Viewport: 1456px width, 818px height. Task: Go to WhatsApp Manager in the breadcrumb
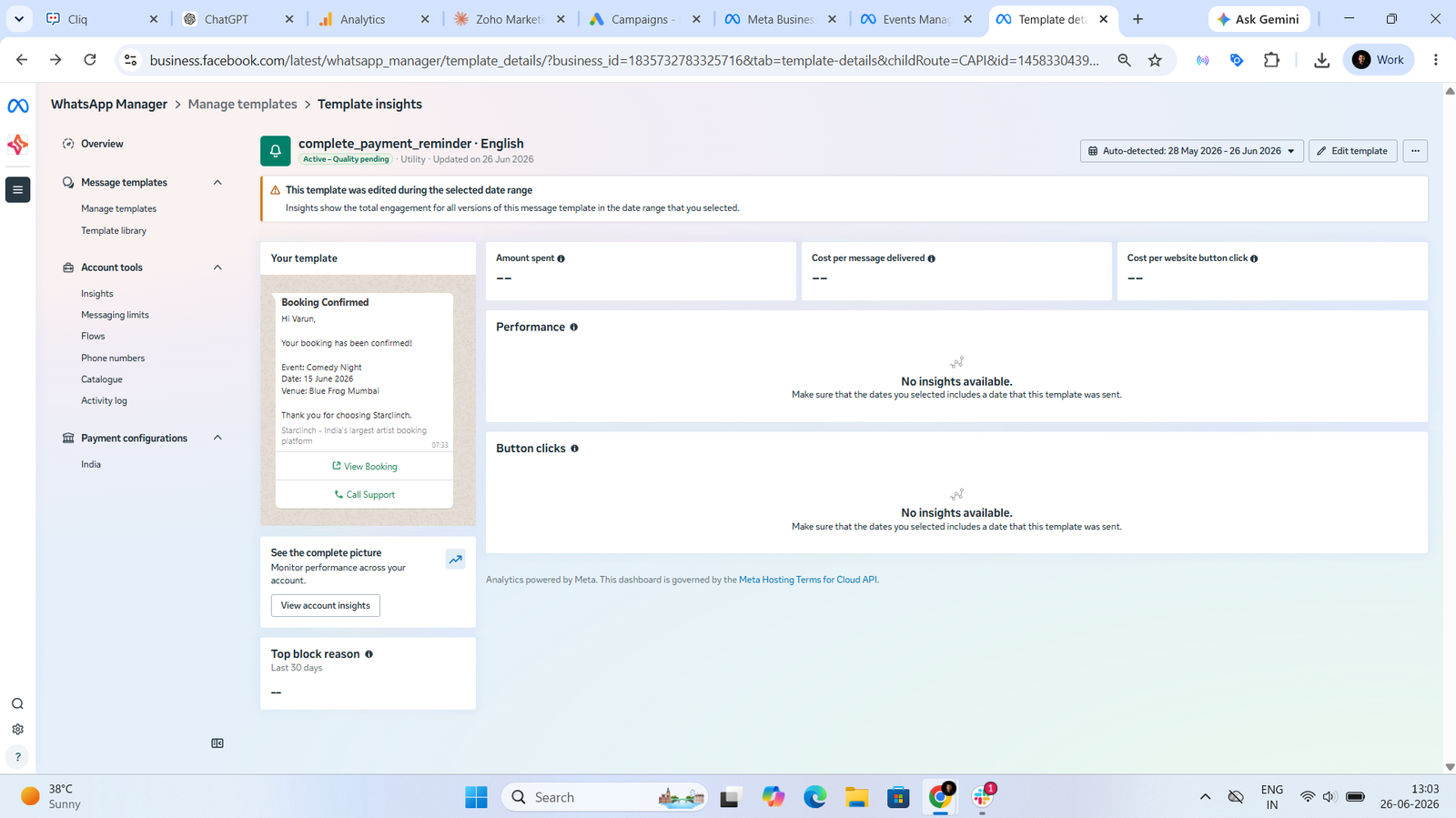click(109, 105)
